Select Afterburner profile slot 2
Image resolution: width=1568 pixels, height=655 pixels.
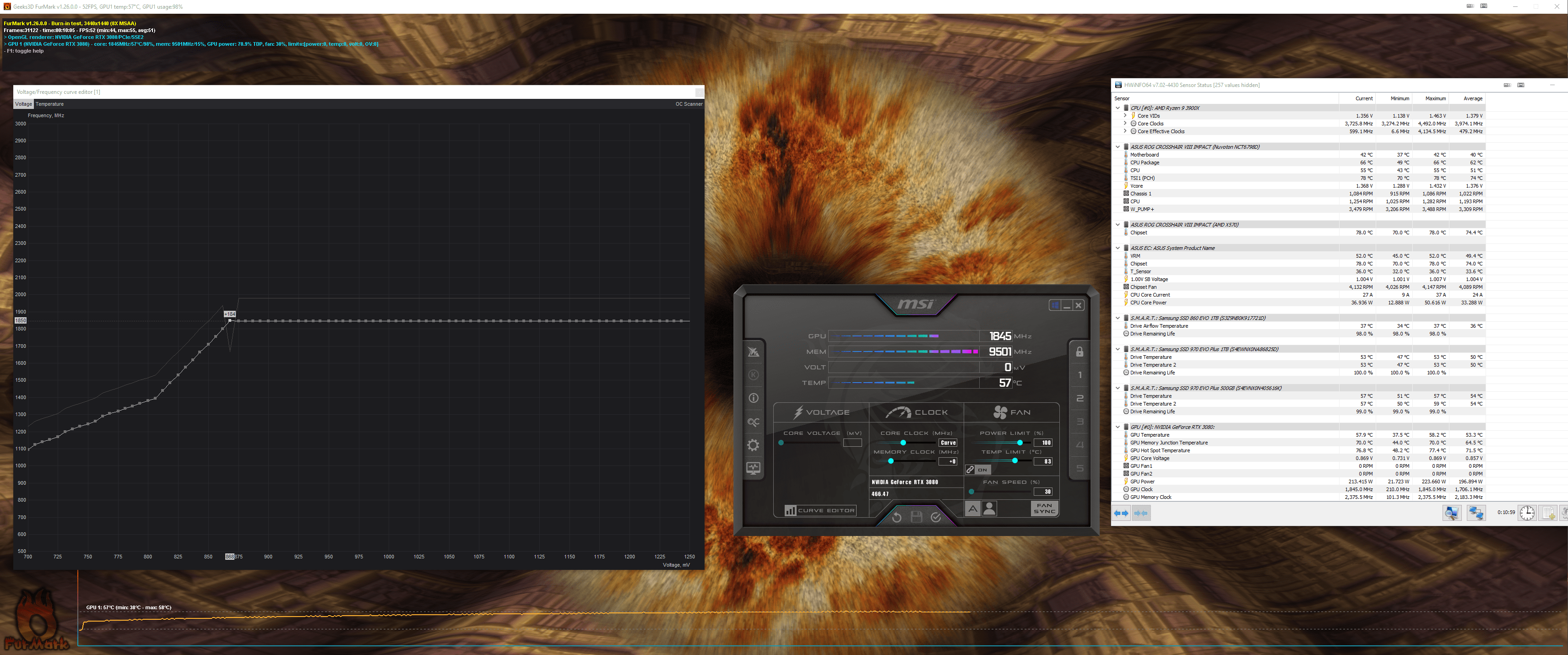1080,398
